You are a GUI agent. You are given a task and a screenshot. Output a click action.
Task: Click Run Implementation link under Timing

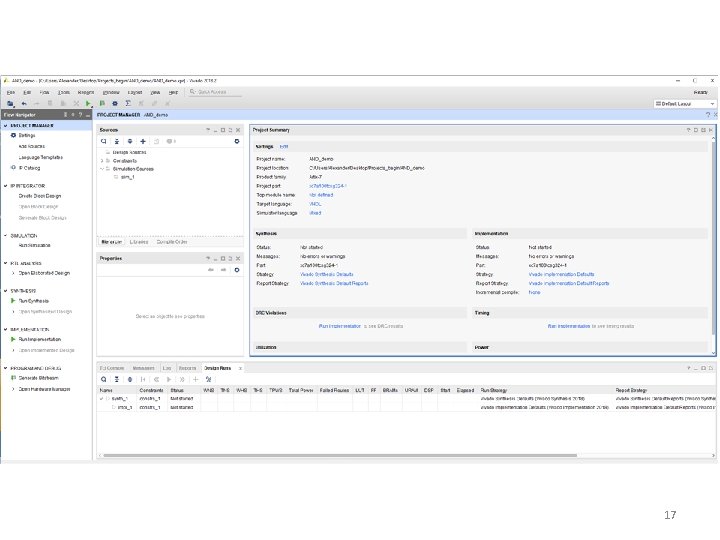pyautogui.click(x=569, y=326)
